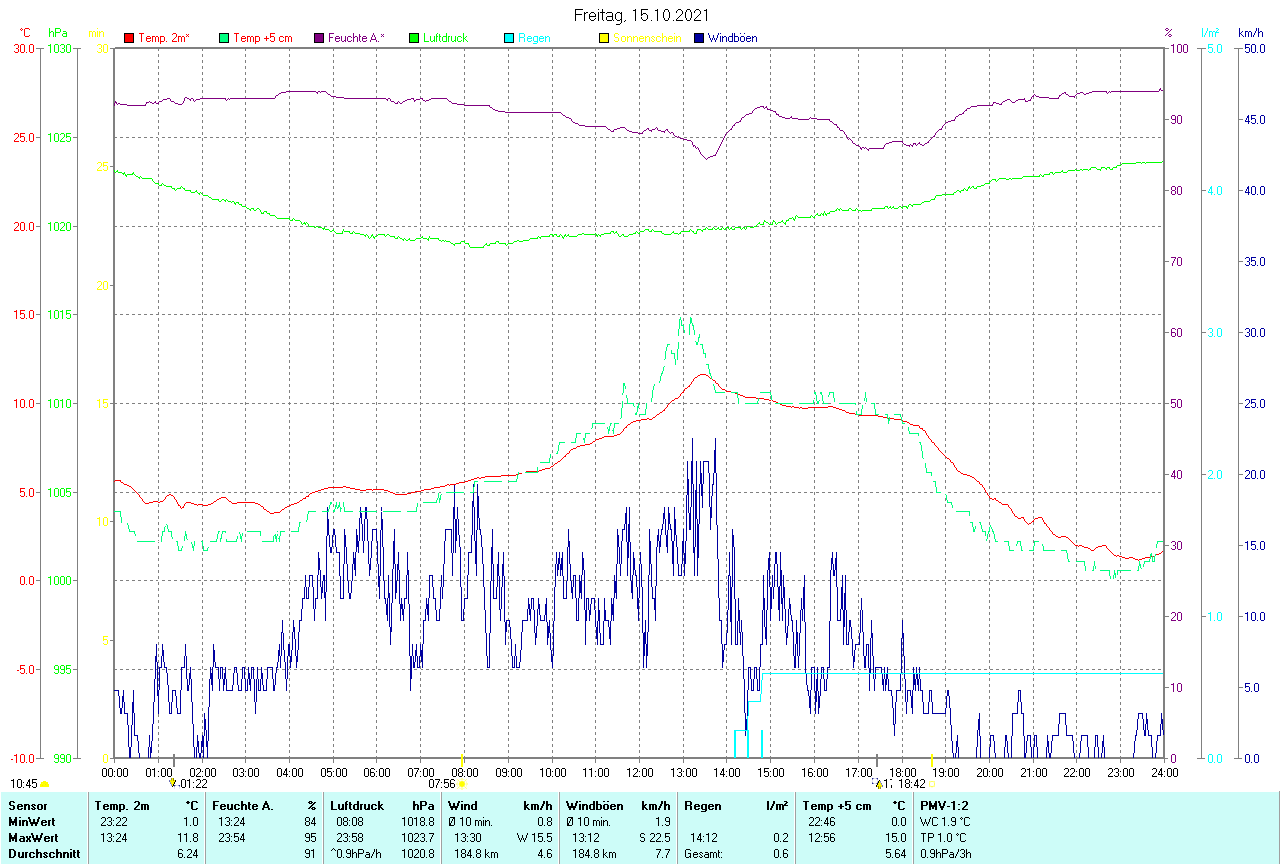This screenshot has height=864, width=1280.
Task: Click the dark blue Windböen legend swatch
Action: point(699,38)
